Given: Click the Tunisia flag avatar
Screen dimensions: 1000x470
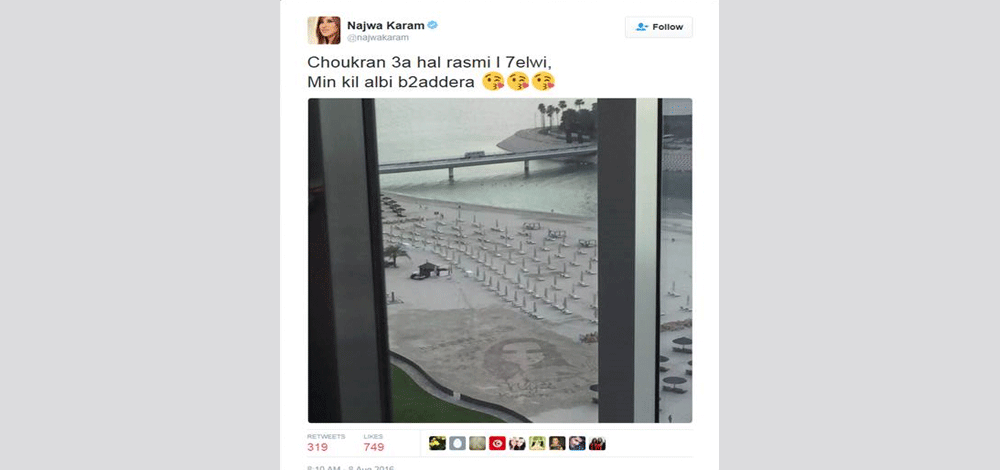Looking at the screenshot, I should [x=497, y=443].
